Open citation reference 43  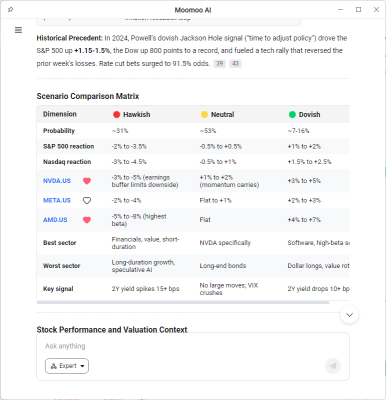pos(235,63)
